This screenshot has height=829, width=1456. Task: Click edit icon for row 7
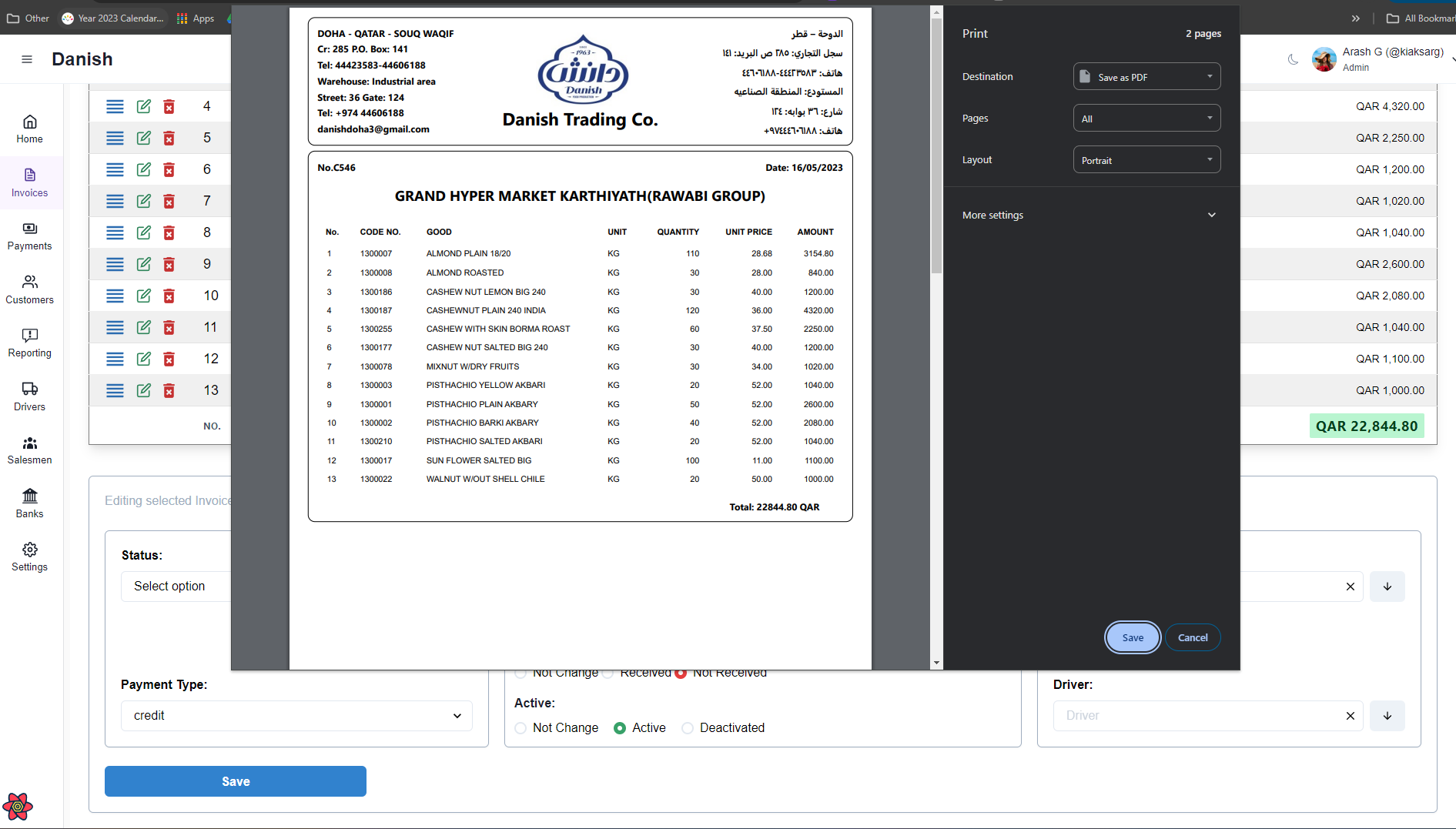point(143,201)
